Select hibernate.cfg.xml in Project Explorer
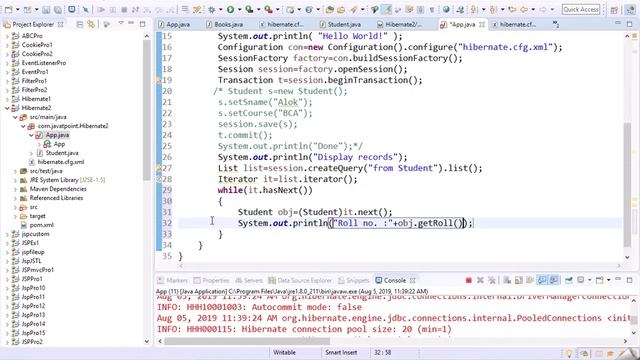 [60, 162]
